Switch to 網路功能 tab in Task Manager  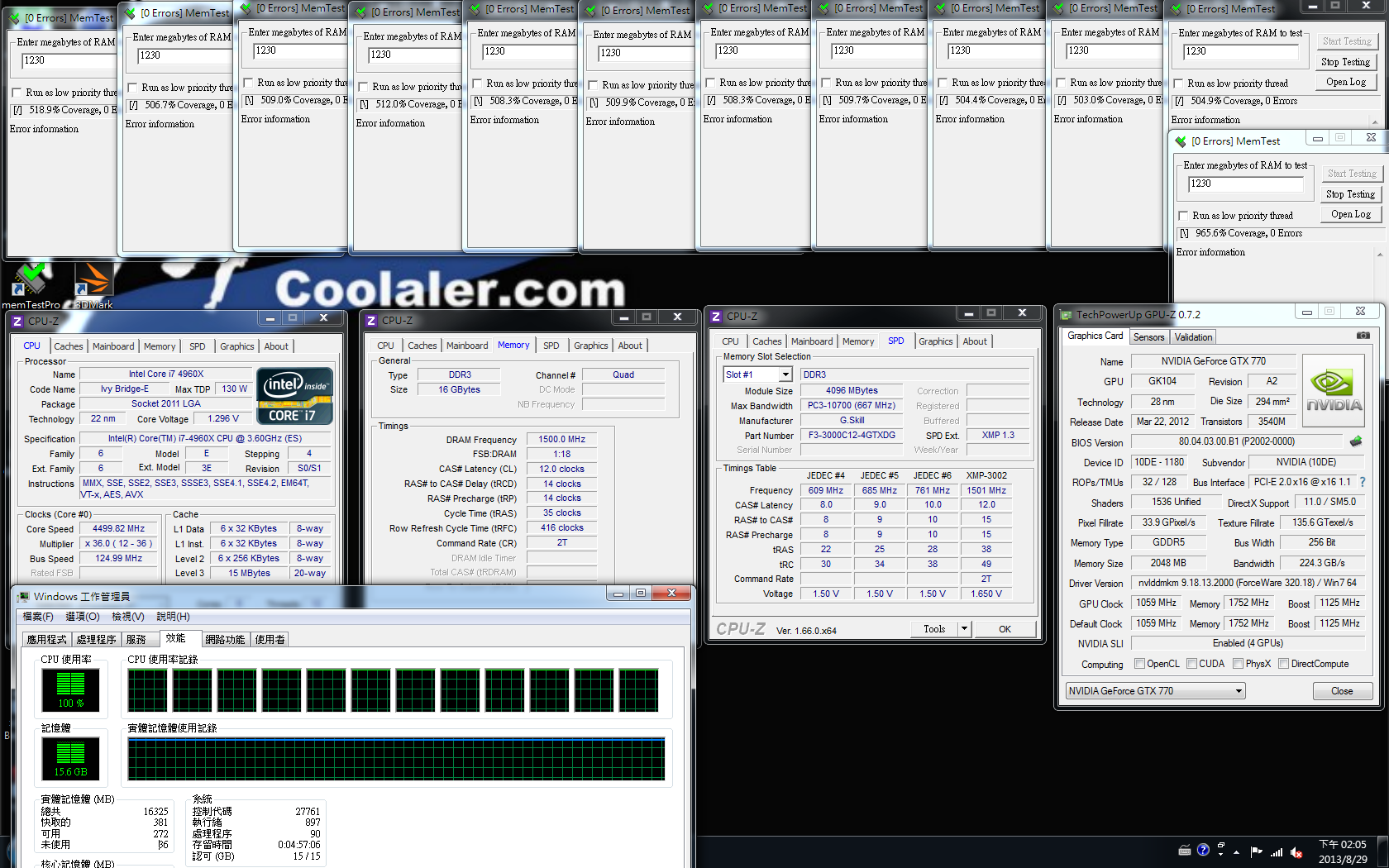tap(225, 640)
